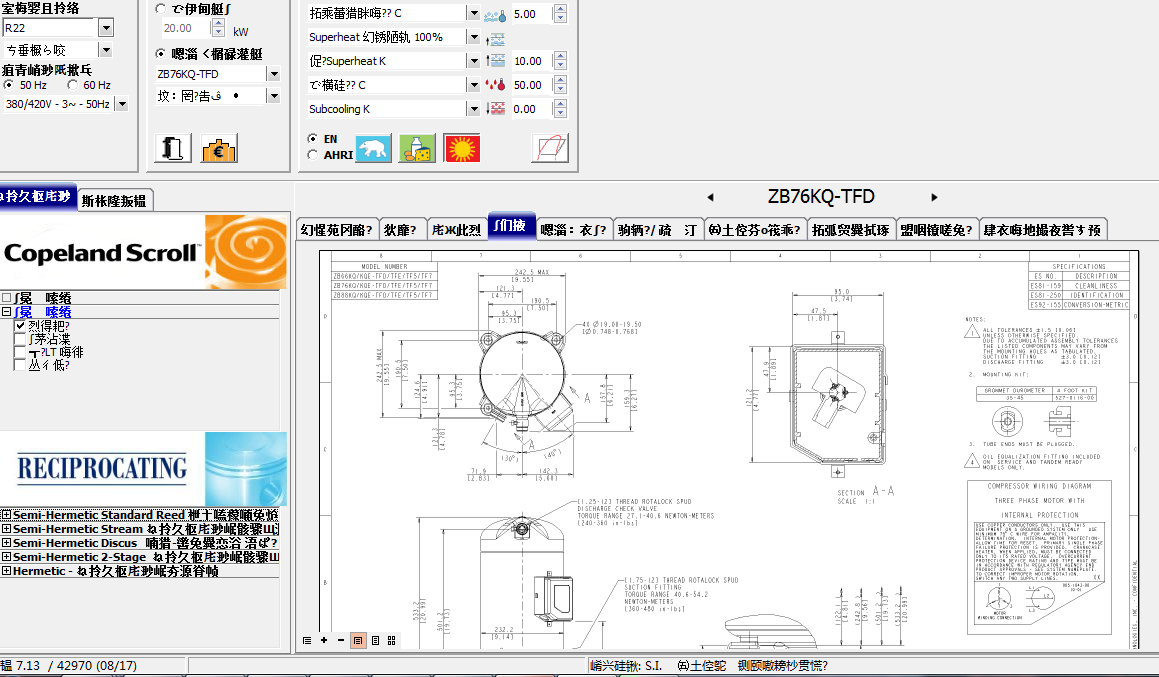Viewport: 1159px width, 677px height.
Task: Select the 60 Hz radio button
Action: click(72, 85)
